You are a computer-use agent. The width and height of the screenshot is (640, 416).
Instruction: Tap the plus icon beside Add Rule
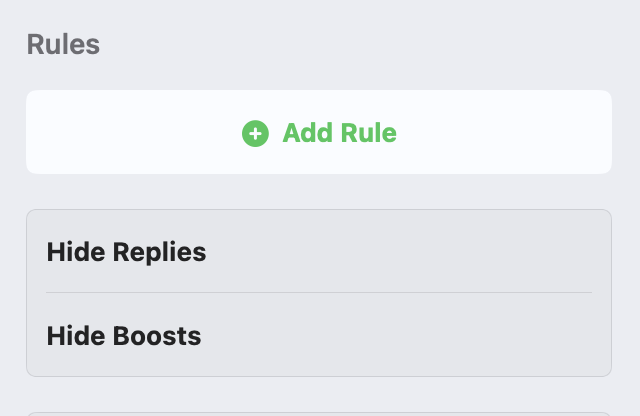point(255,133)
